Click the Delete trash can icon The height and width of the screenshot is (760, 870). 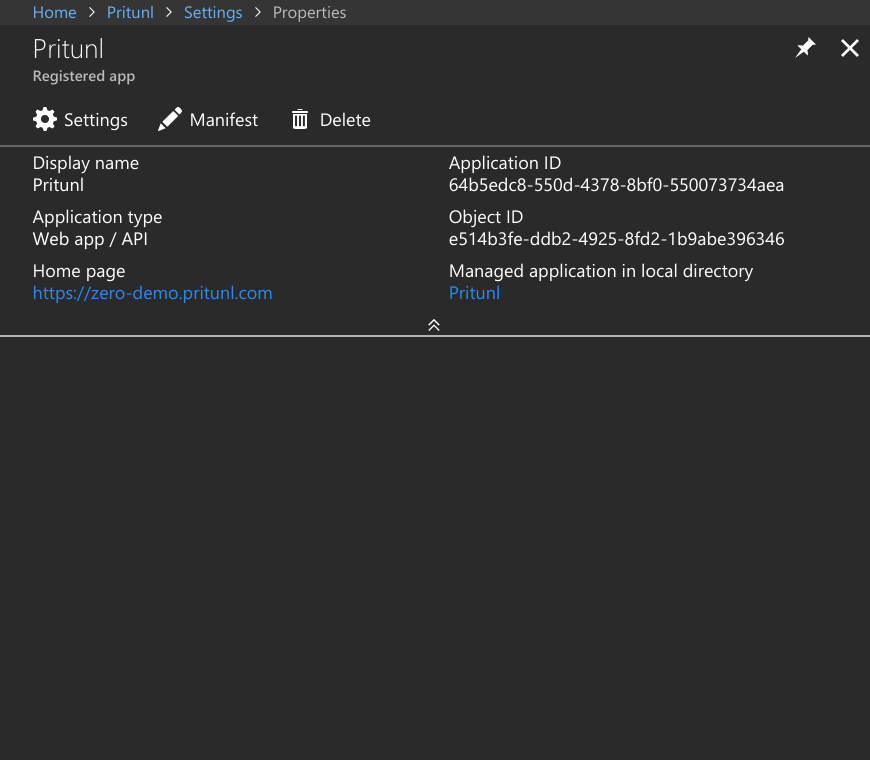[x=300, y=119]
